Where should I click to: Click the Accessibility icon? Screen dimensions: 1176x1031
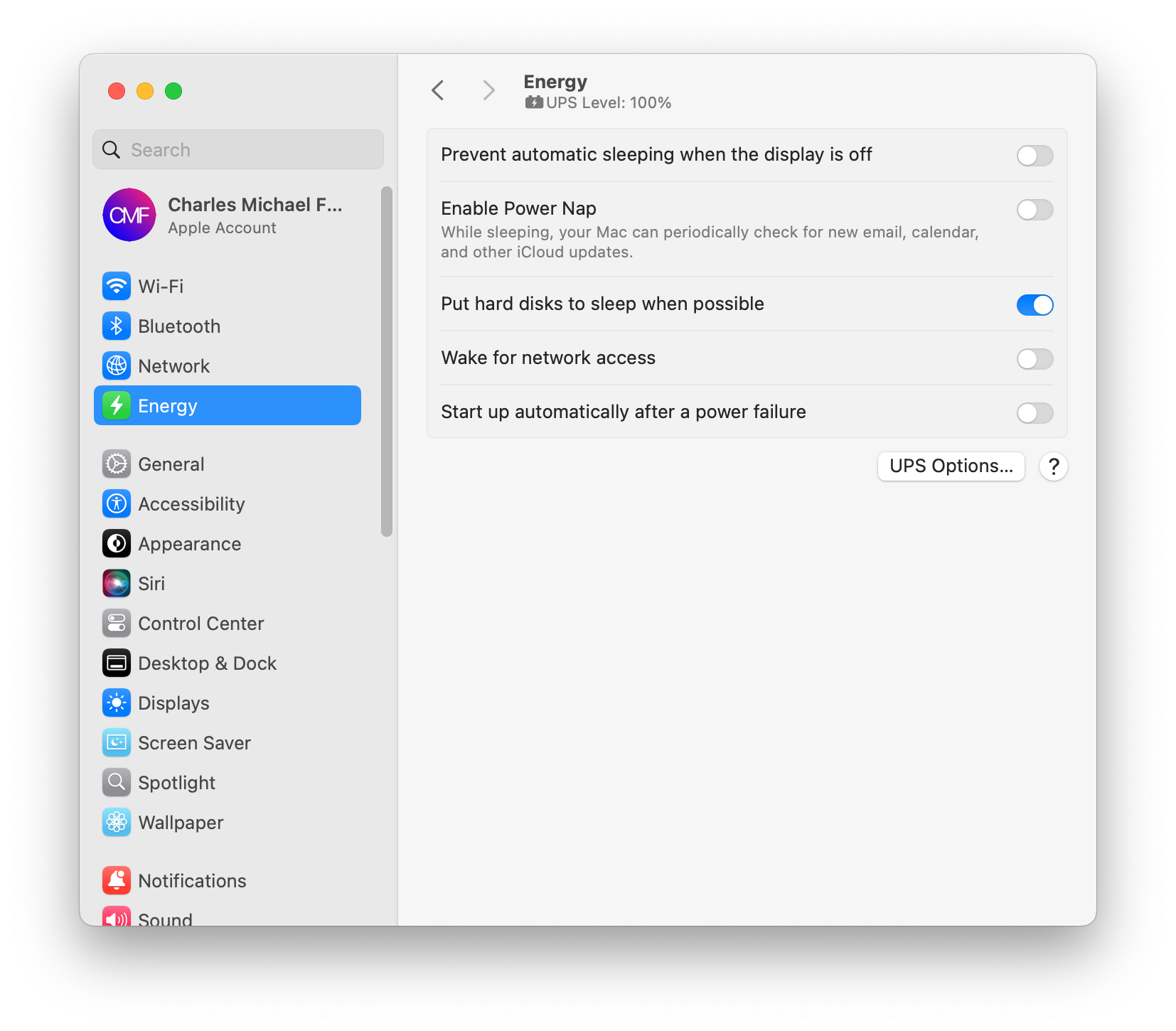coord(117,504)
